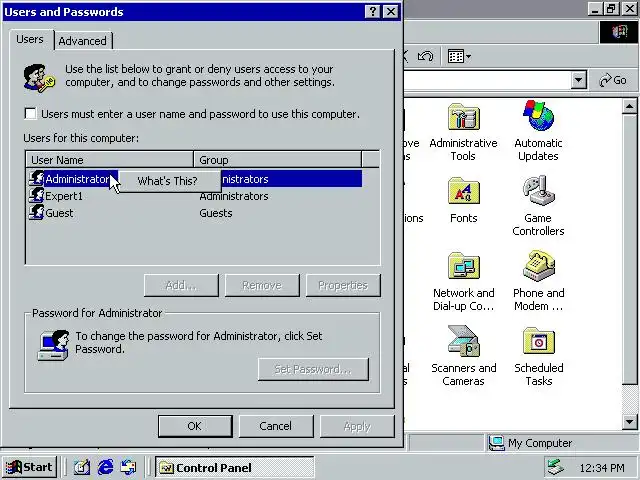
Task: Click the Group column header
Action: coord(278,160)
